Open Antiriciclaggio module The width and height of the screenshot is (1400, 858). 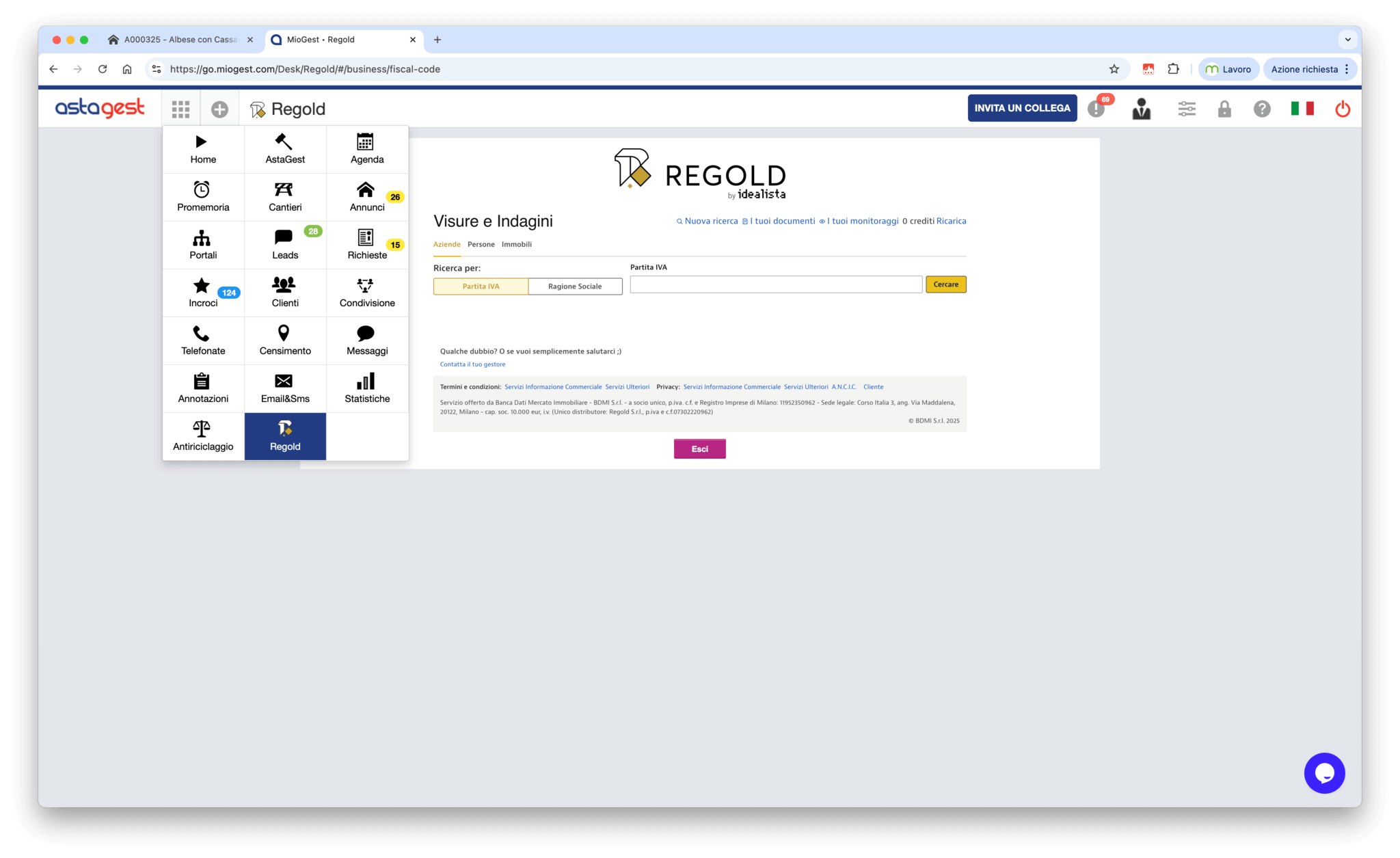pos(203,436)
